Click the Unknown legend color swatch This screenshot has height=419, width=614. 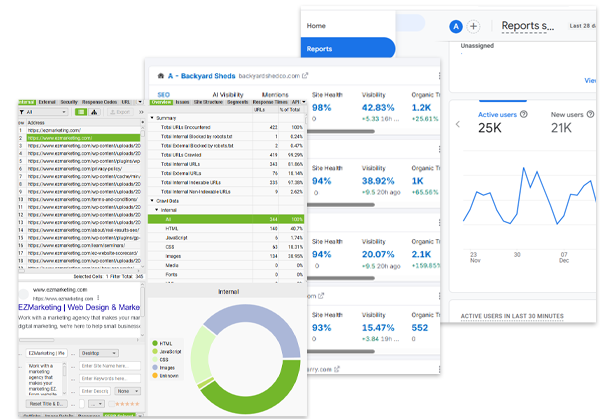[x=155, y=376]
